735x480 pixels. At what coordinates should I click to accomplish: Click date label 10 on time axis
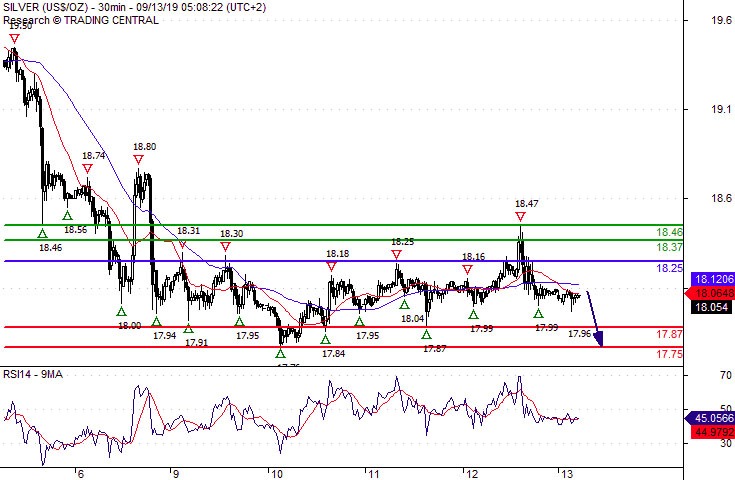[277, 474]
